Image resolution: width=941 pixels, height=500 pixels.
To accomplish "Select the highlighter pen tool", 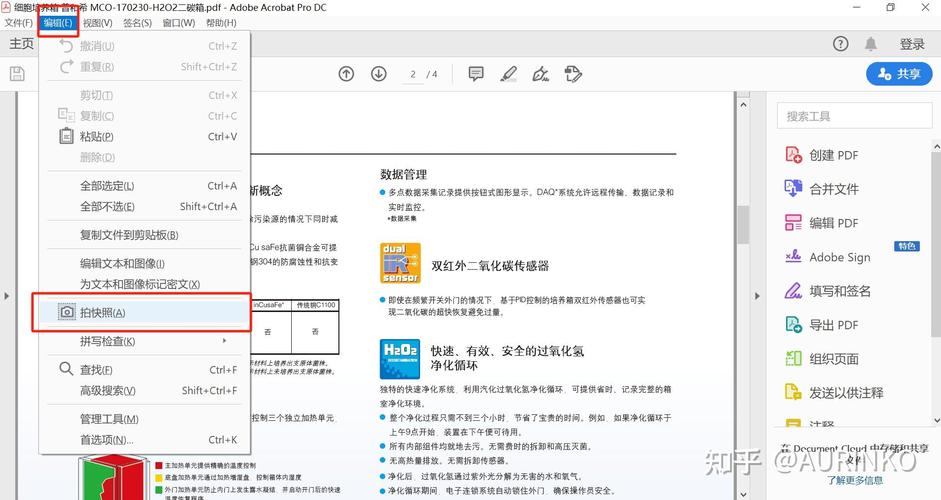I will point(508,74).
